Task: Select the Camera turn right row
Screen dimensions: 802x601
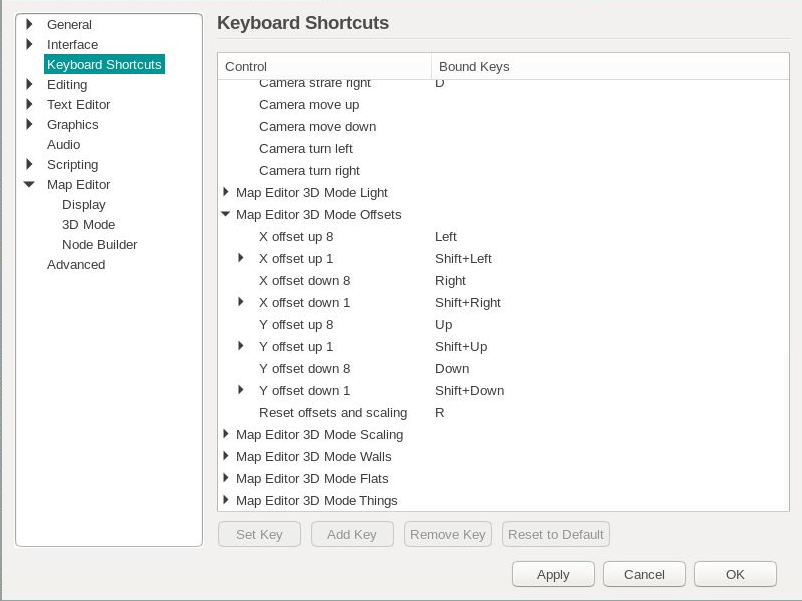Action: (503, 170)
